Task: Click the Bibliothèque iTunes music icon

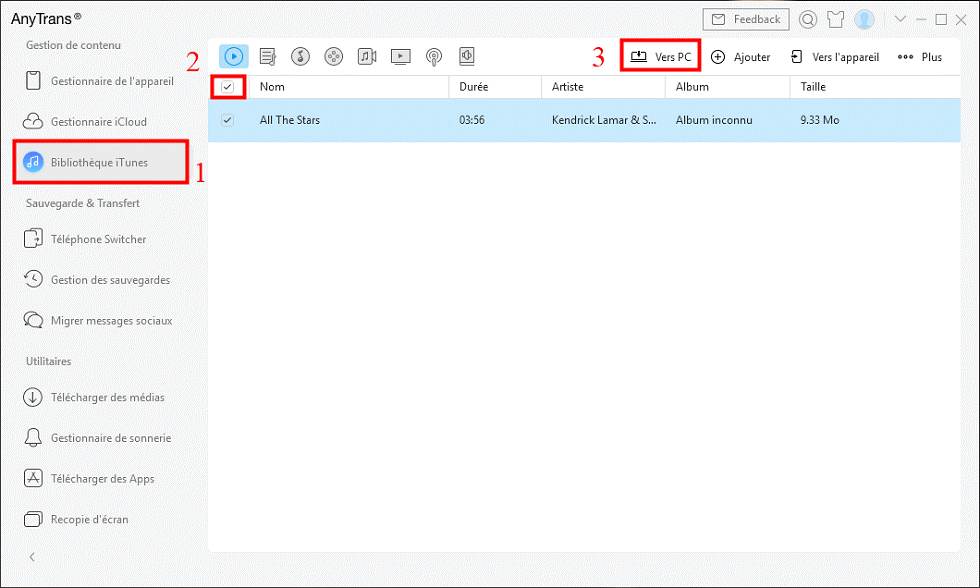Action: click(33, 162)
